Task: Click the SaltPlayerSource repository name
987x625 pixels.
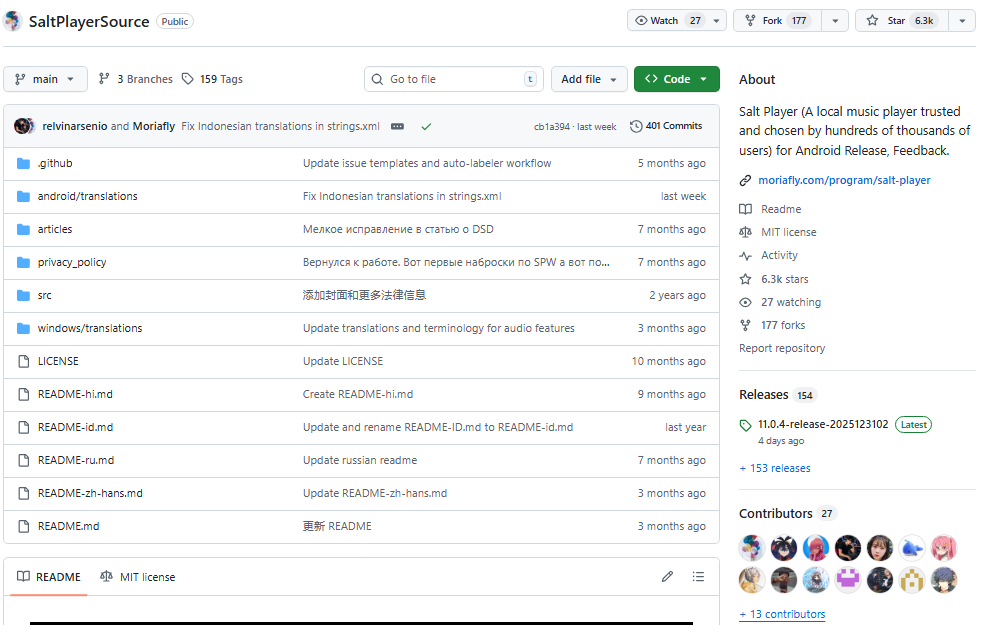Action: [x=89, y=21]
